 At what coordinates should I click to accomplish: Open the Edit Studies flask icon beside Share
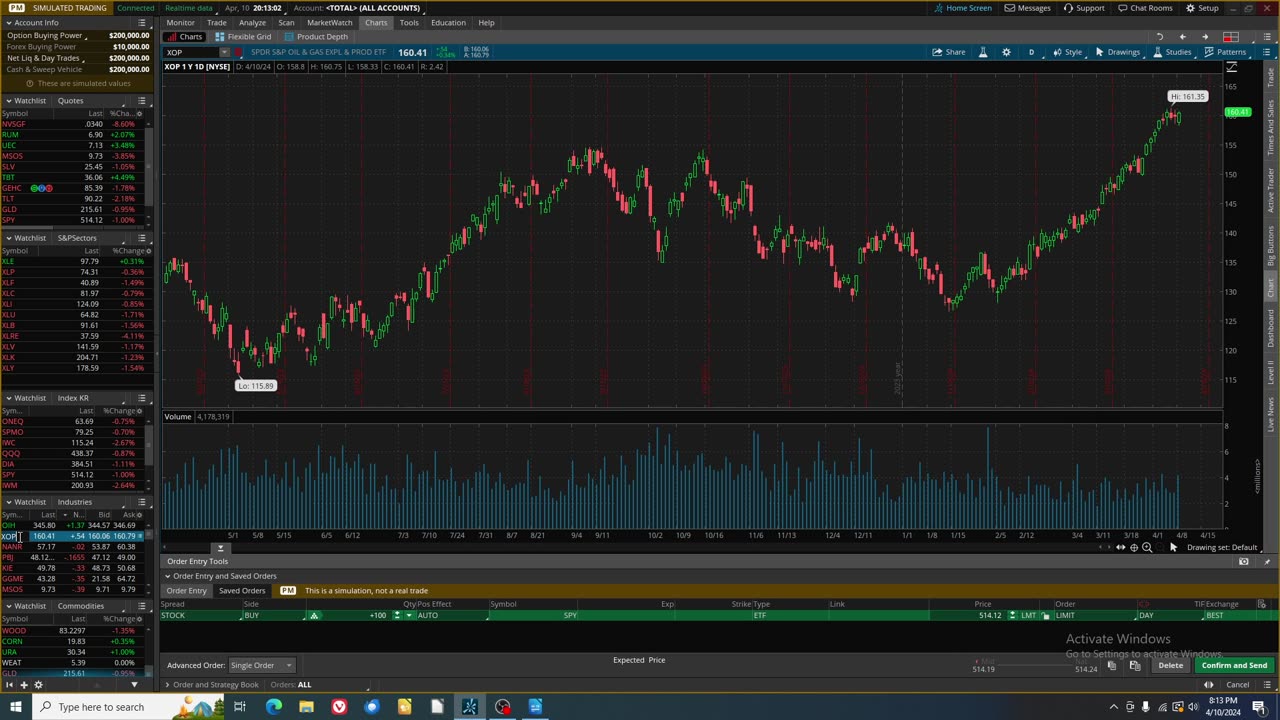point(983,52)
